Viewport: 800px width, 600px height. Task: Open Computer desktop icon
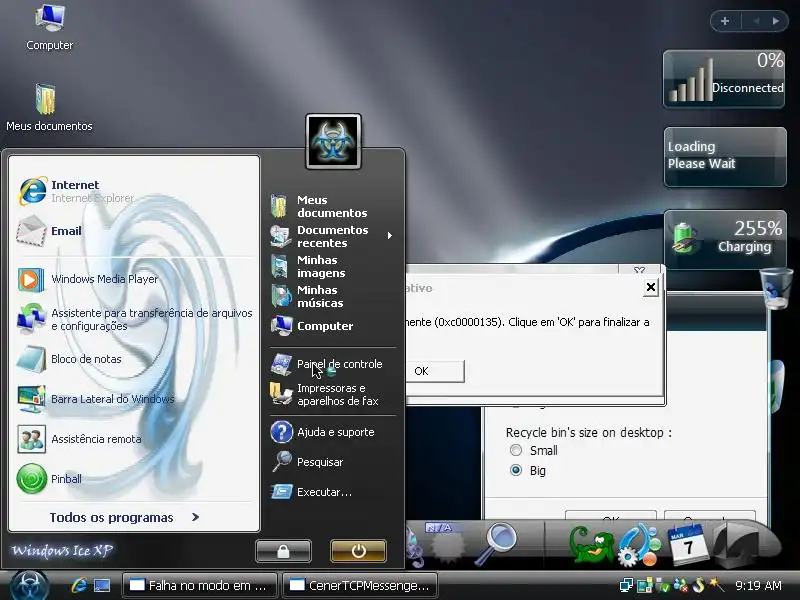pos(49,28)
